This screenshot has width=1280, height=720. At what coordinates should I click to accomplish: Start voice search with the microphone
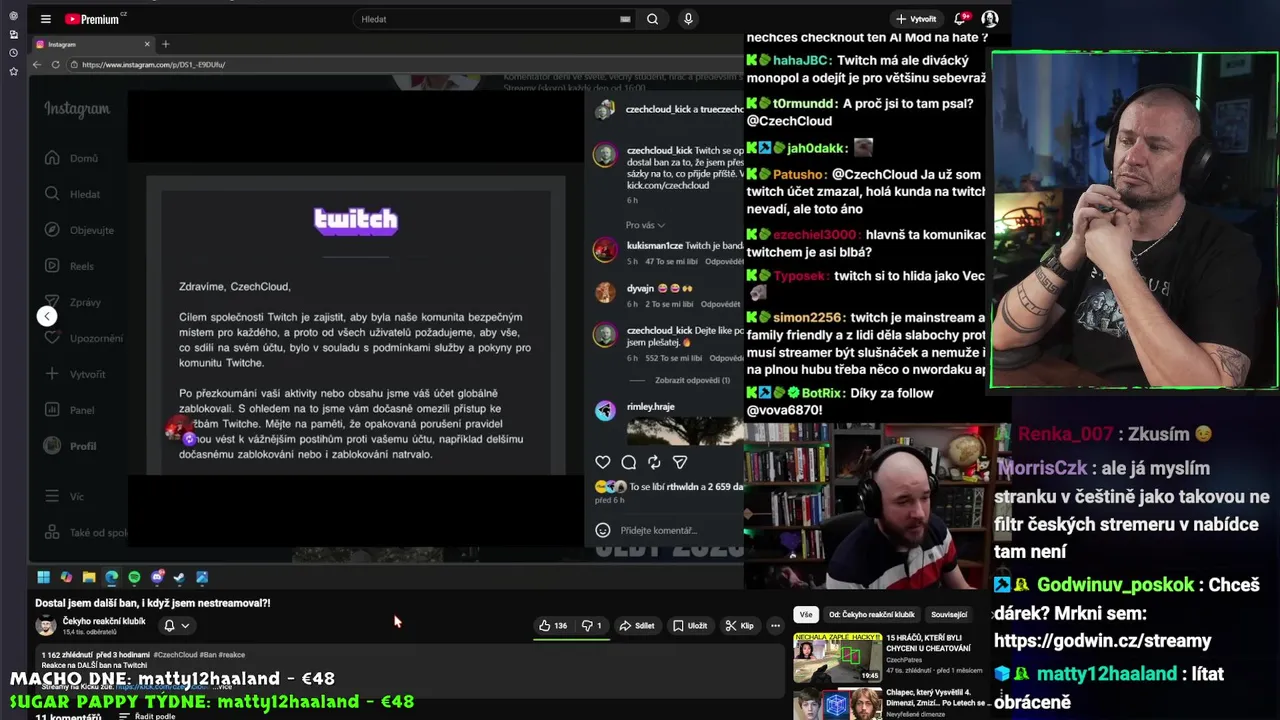coord(688,19)
